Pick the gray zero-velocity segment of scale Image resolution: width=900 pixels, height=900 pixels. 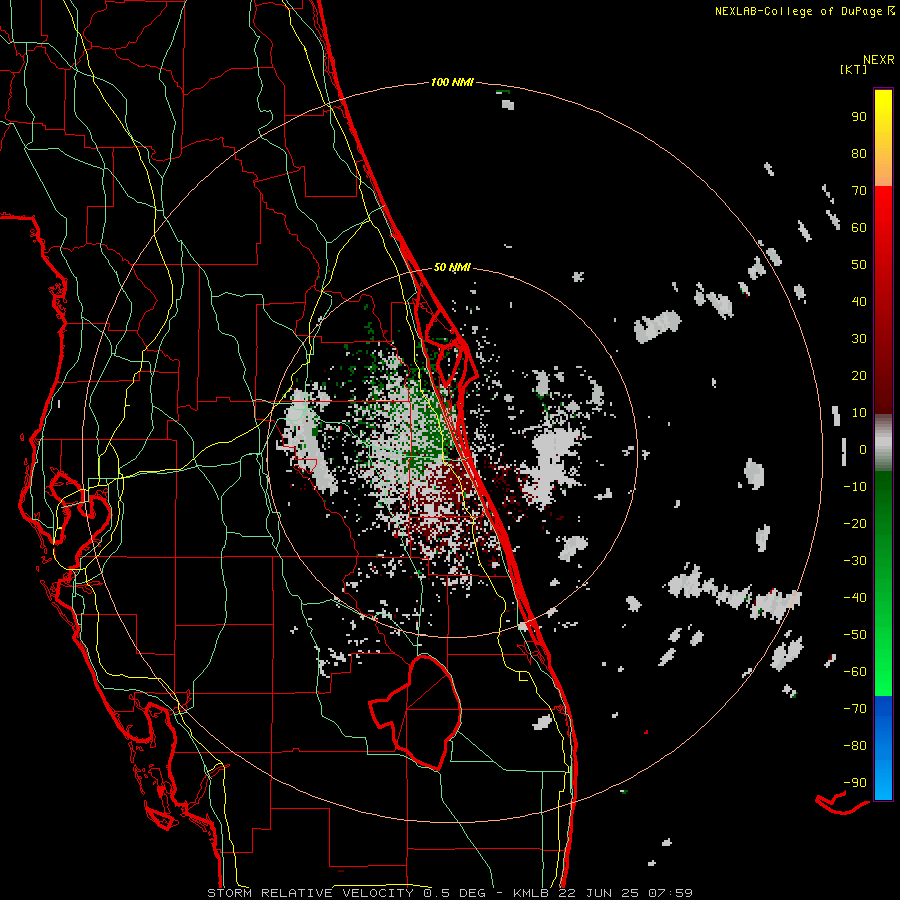(x=883, y=442)
